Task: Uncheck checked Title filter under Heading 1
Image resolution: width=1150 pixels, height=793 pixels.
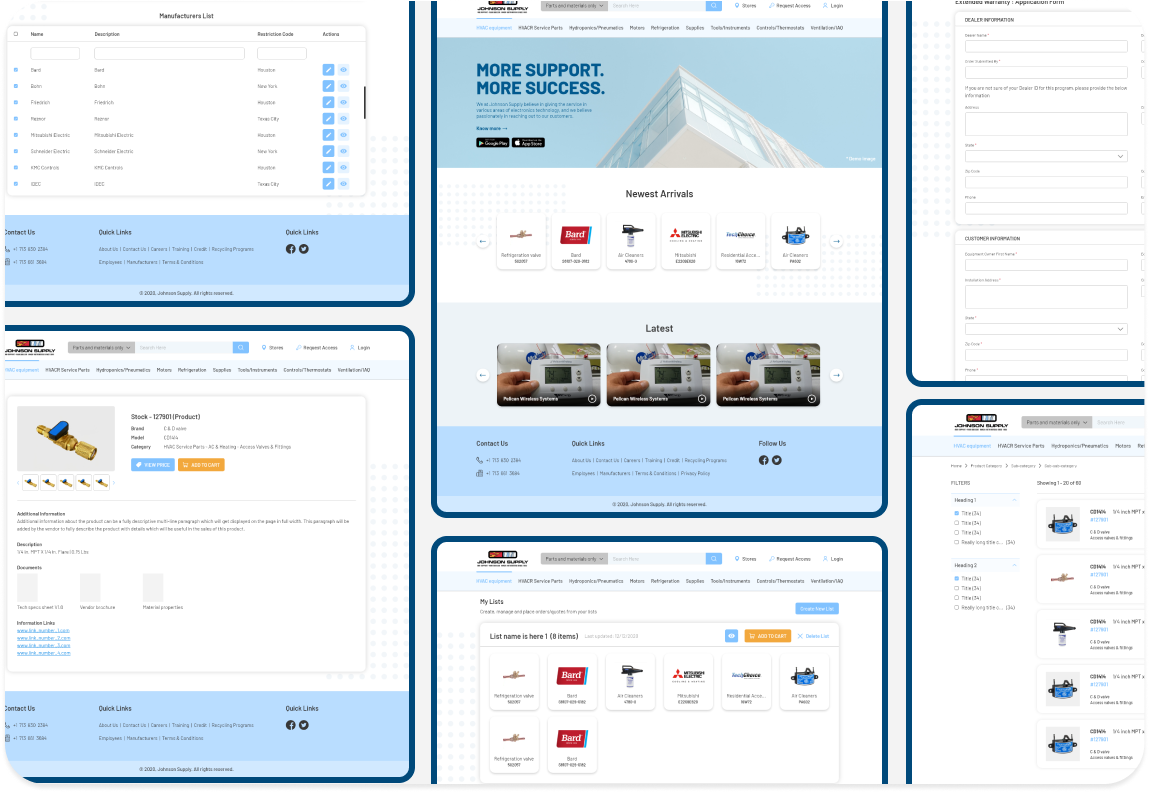Action: point(956,513)
